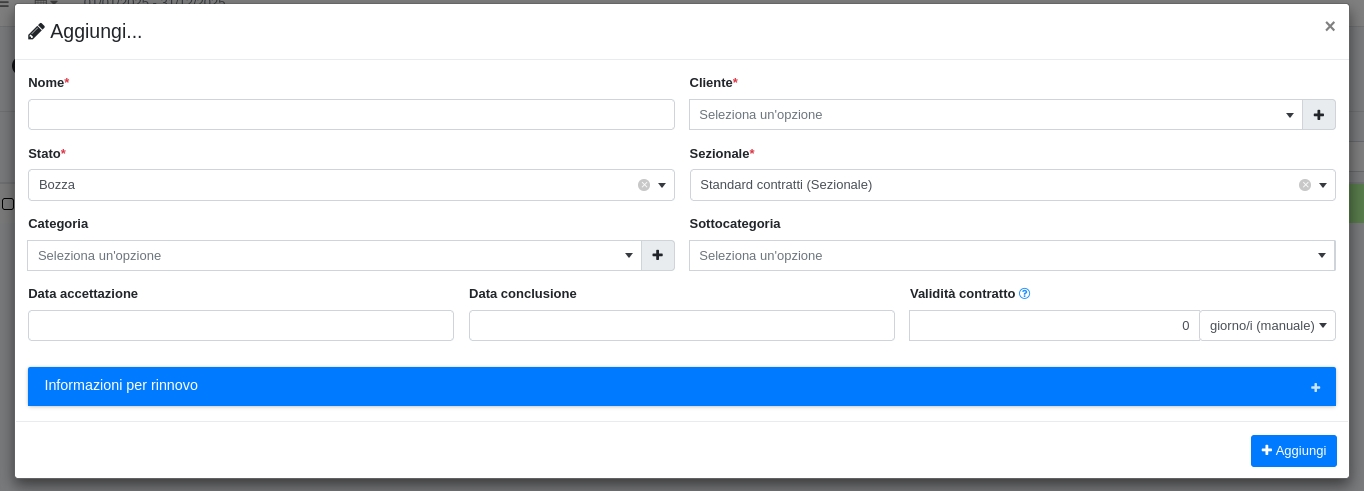
Task: Click the plus icon on Informazioni per rinnovo
Action: click(x=1315, y=388)
